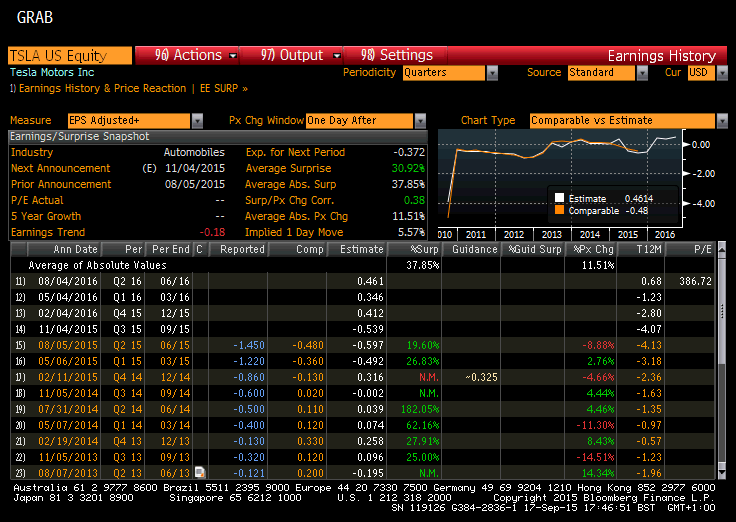Viewport: 736px width, 522px height.
Task: Click the Ann Date column header
Action: [64, 249]
